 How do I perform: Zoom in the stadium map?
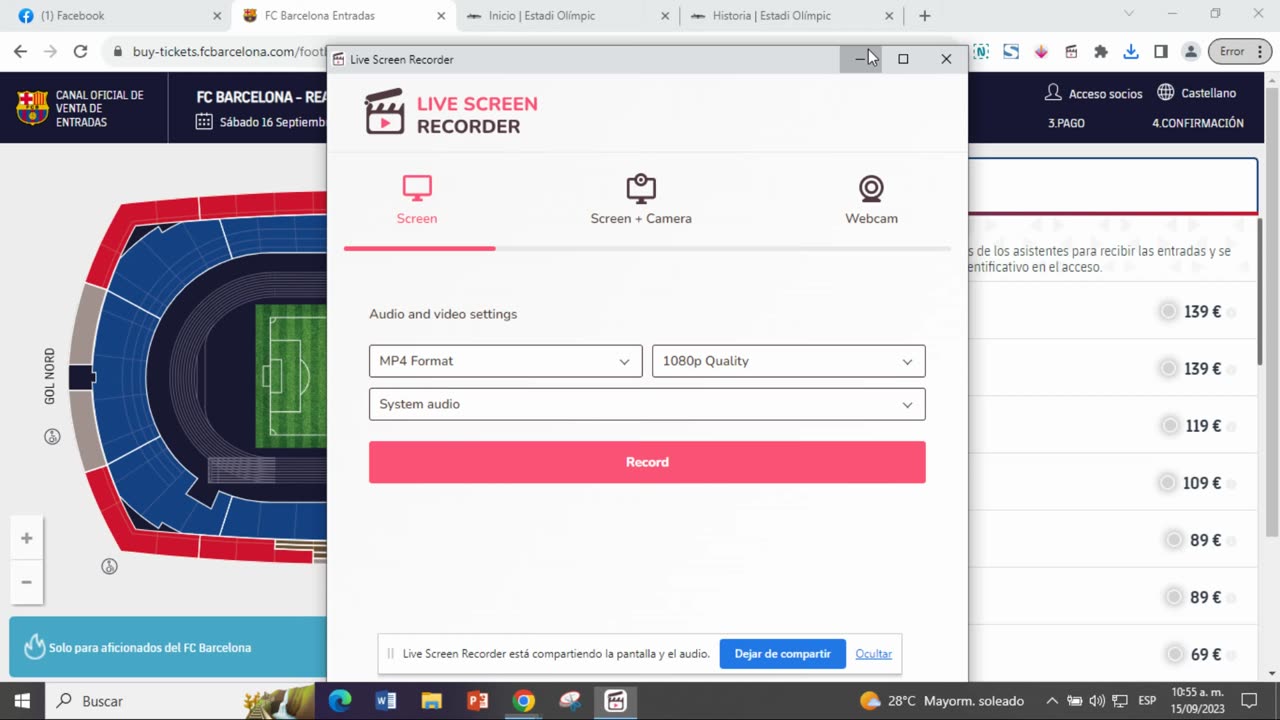(x=27, y=538)
